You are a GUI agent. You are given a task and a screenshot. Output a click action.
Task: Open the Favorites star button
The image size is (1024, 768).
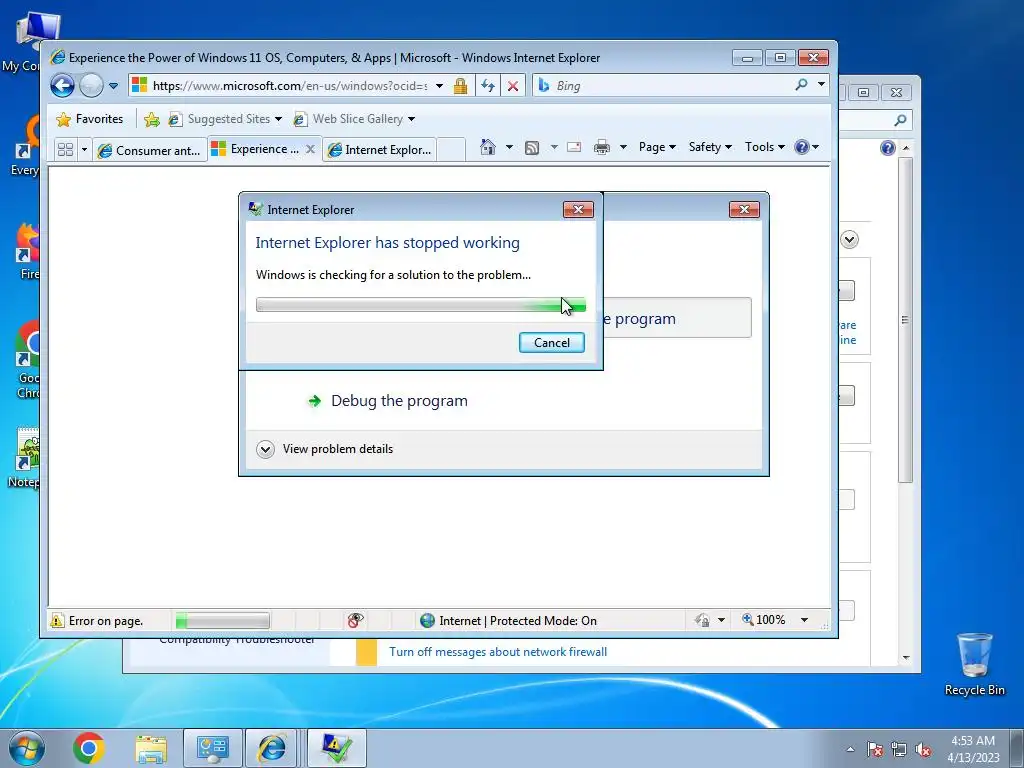(90, 119)
